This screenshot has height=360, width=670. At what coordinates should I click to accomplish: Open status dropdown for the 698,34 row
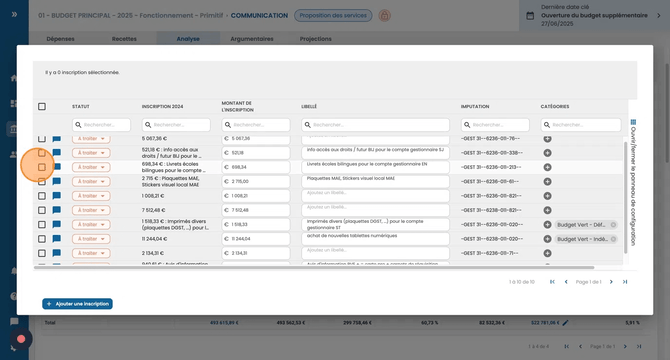[91, 167]
